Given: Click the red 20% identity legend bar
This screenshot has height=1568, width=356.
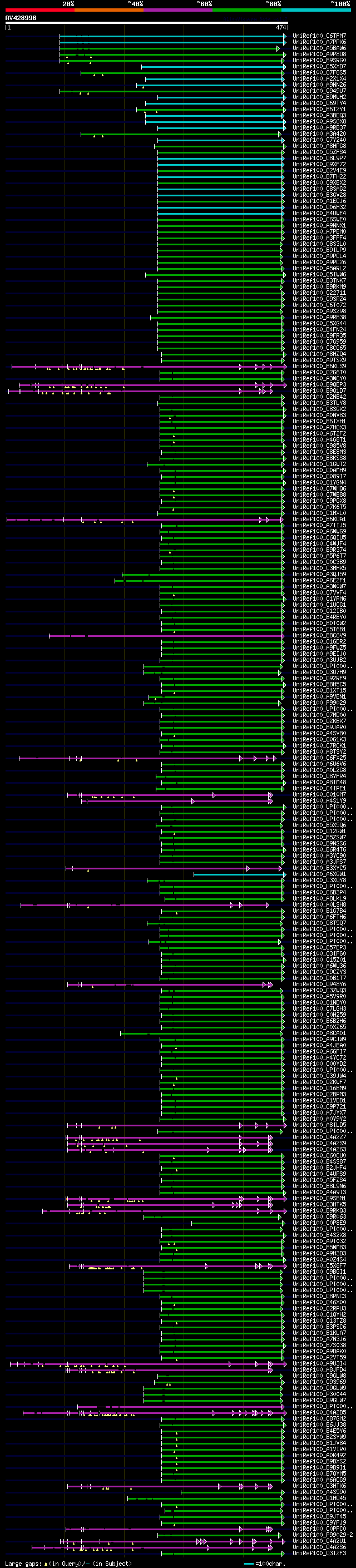Looking at the screenshot, I should pyautogui.click(x=40, y=10).
